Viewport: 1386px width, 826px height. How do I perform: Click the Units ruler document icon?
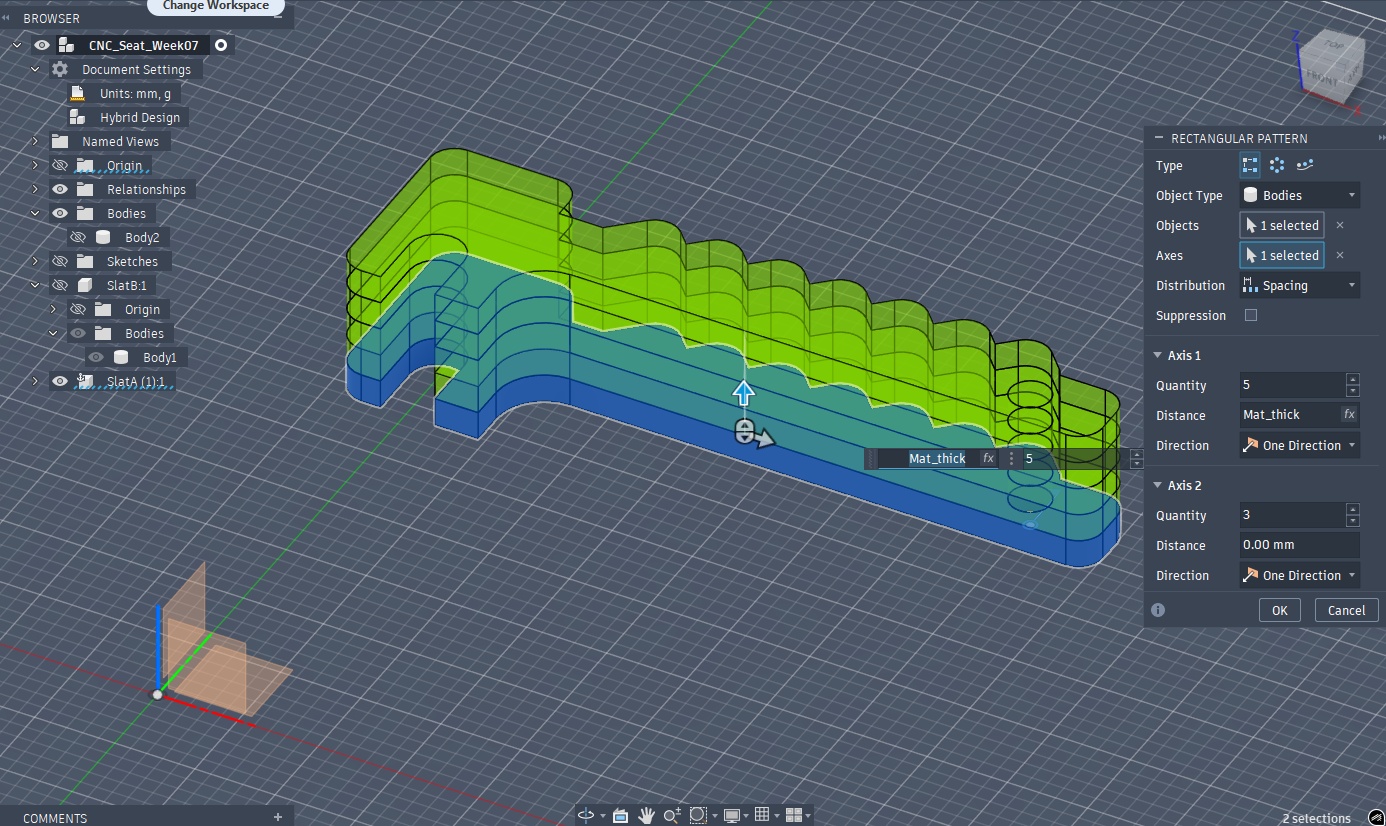tap(78, 93)
